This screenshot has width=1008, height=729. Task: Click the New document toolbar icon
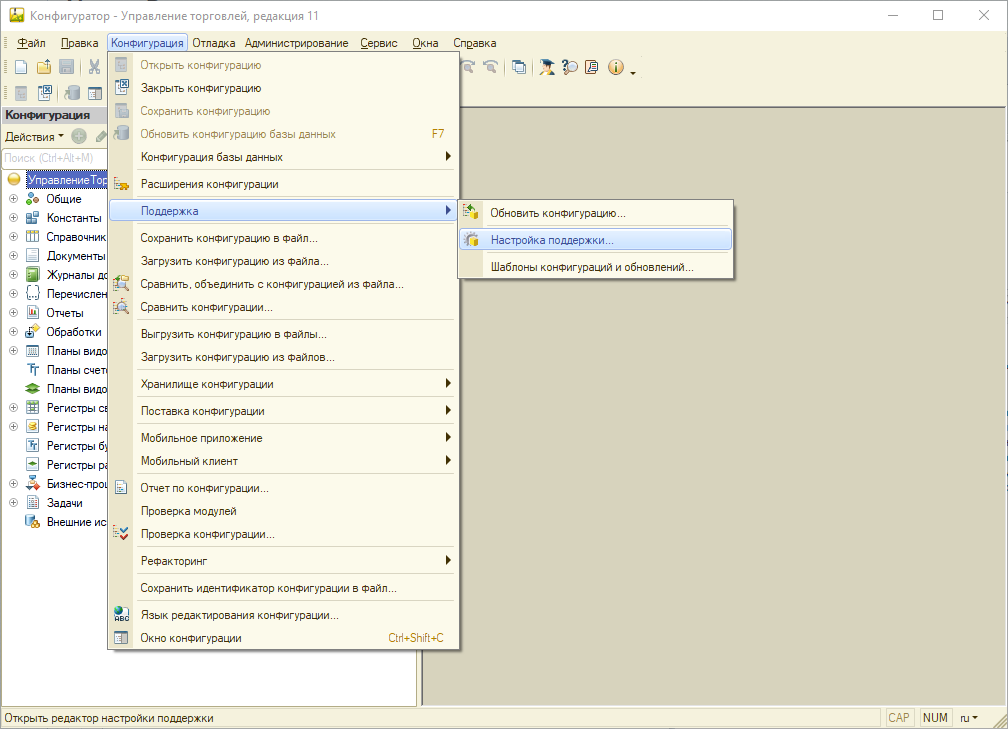click(20, 67)
